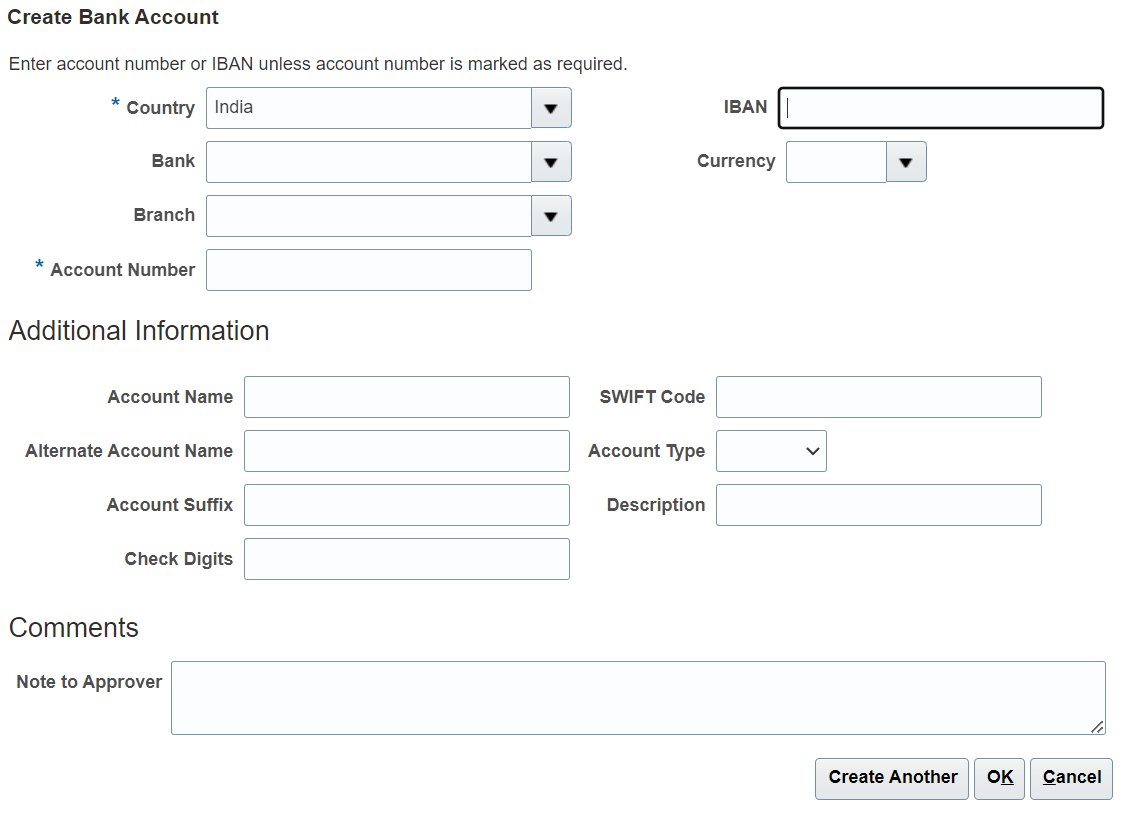
Task: Click the Create Bank Account heading
Action: [x=113, y=17]
